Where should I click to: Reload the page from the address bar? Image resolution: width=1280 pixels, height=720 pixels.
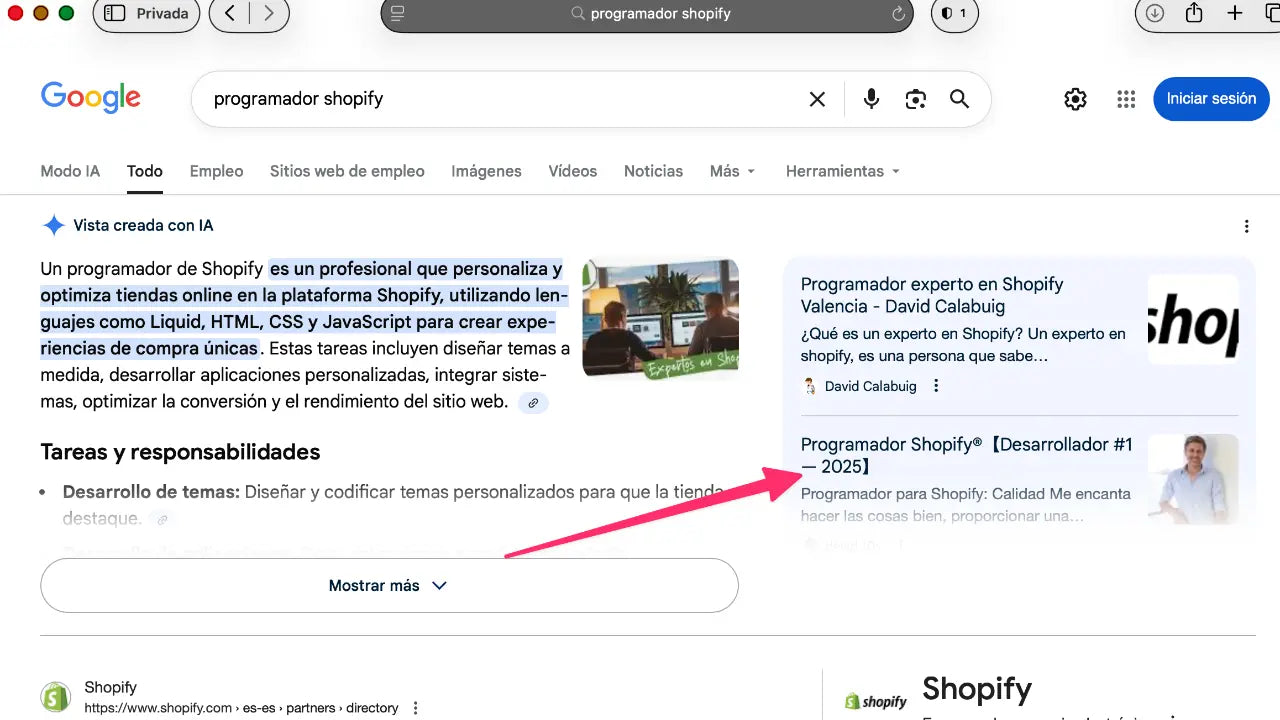897,13
